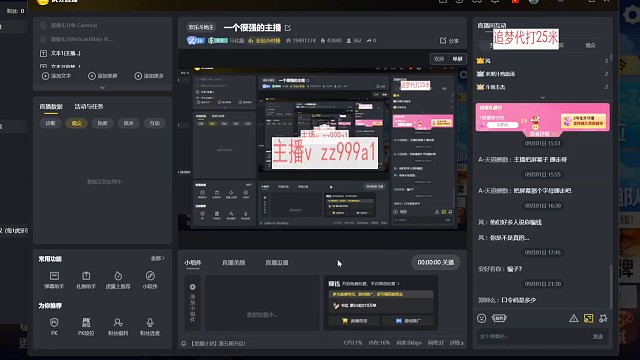This screenshot has width=640, height=360.
Task: Click the 添加文字 add button
Action: click(x=56, y=76)
